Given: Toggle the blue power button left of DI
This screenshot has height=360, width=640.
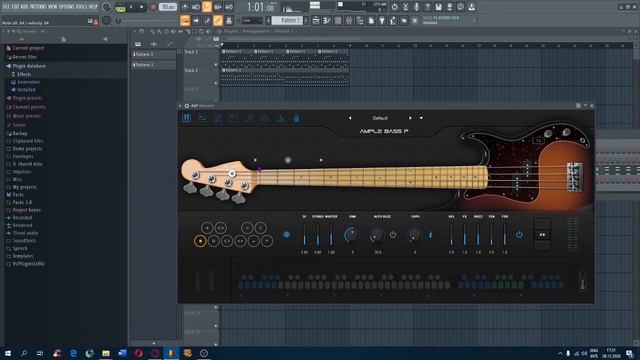Looking at the screenshot, I should (x=287, y=235).
